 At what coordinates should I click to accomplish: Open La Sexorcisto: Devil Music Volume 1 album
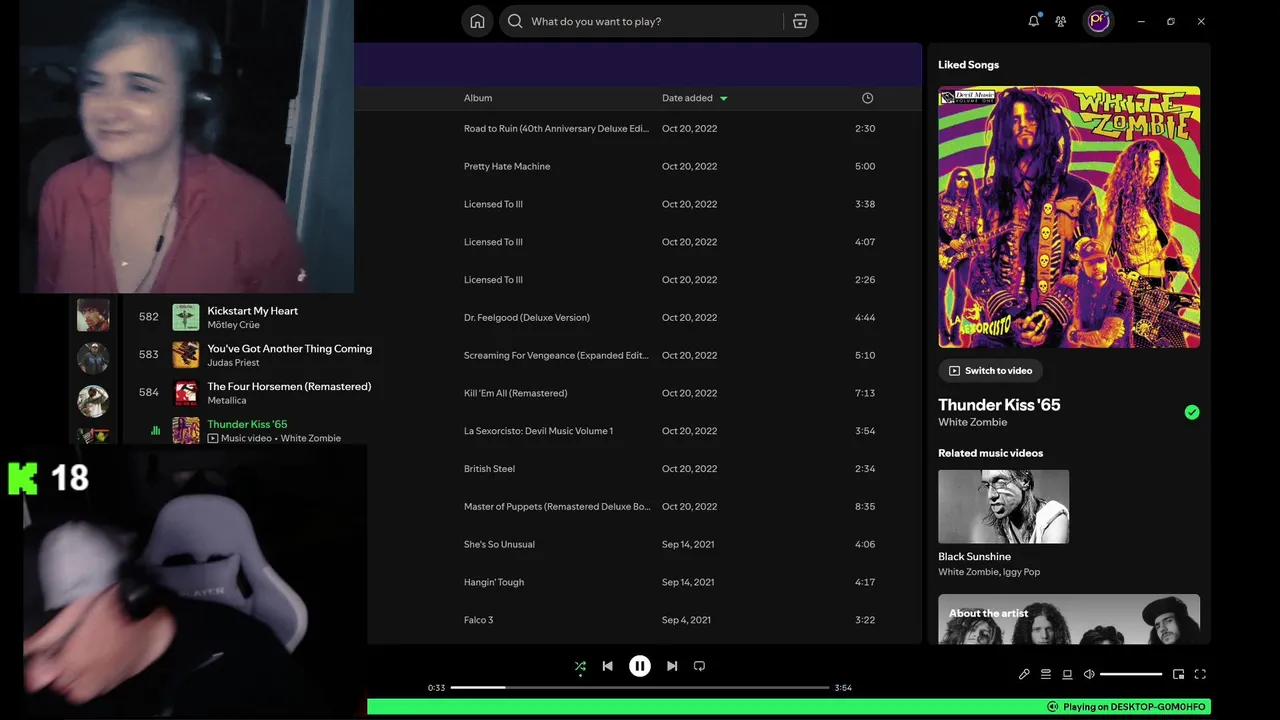click(x=538, y=431)
